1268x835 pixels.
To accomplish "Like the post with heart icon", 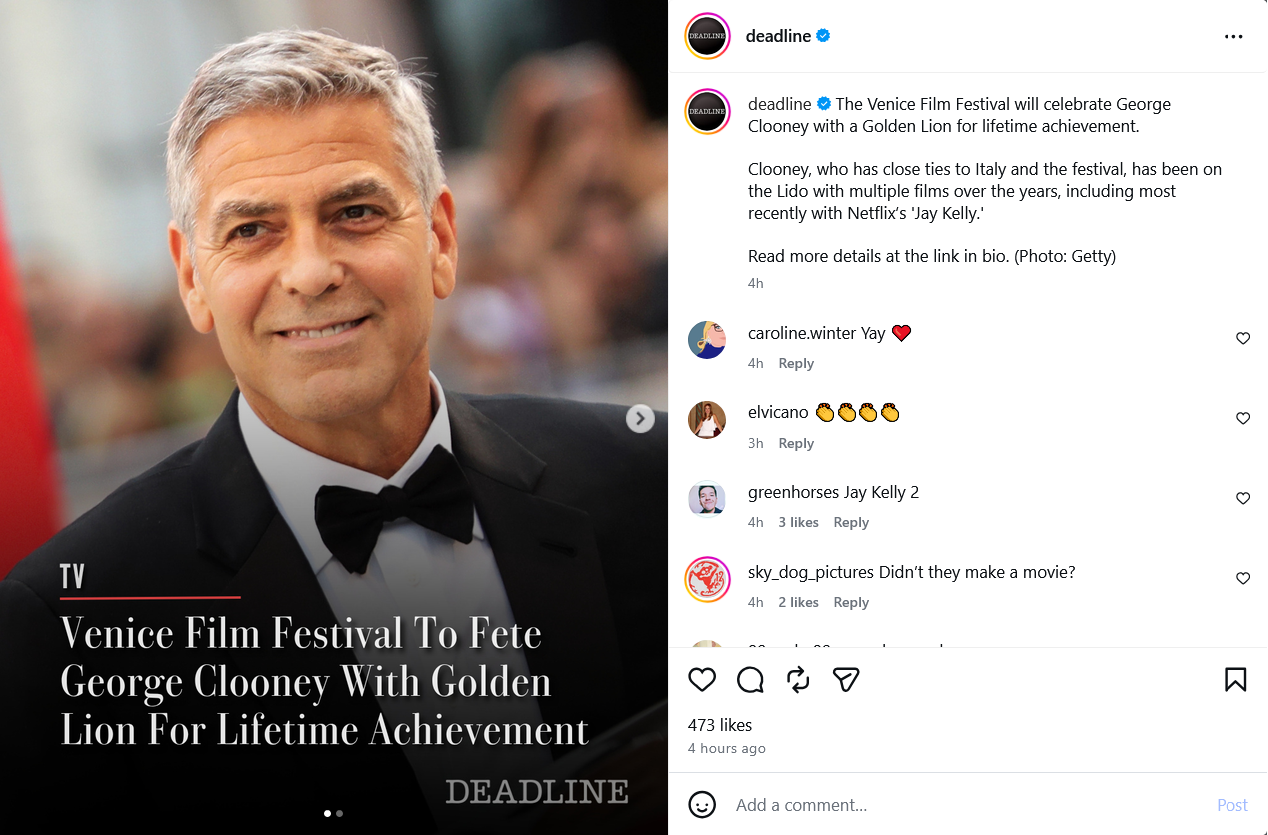I will click(x=702, y=680).
